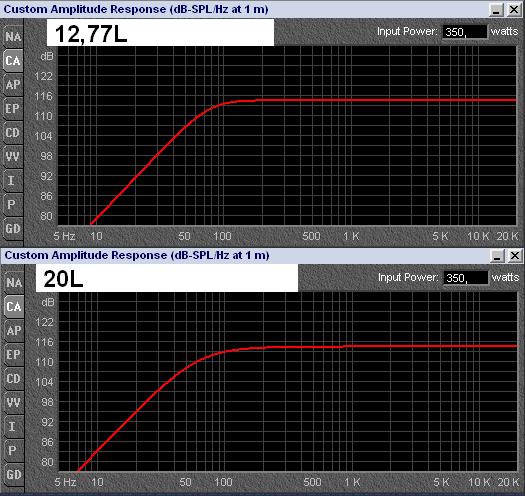Open the EP tab in the bottom window

[x=14, y=354]
